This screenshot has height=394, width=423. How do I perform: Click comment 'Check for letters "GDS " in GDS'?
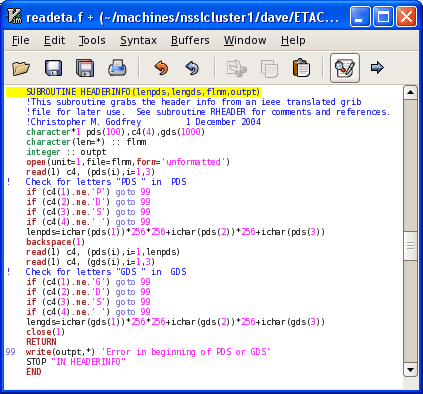point(106,272)
